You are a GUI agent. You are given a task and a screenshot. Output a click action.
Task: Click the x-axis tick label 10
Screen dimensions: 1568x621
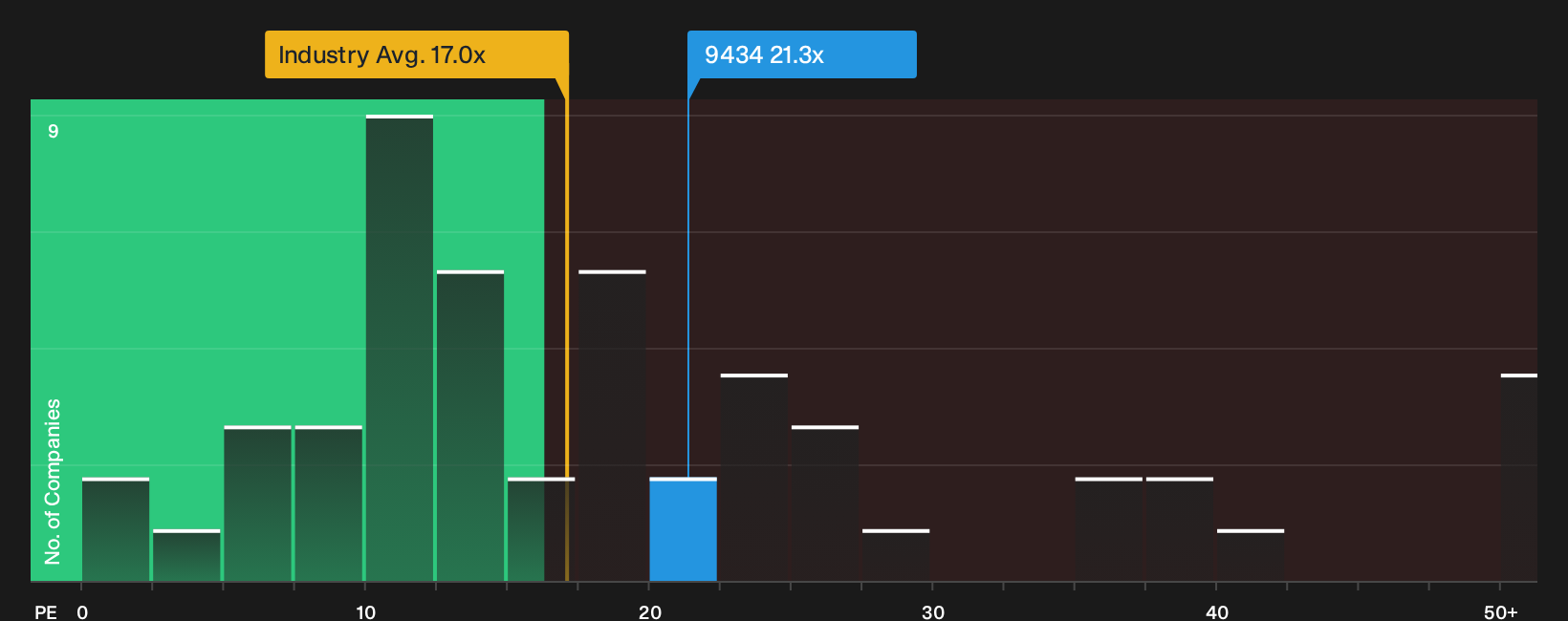365,612
